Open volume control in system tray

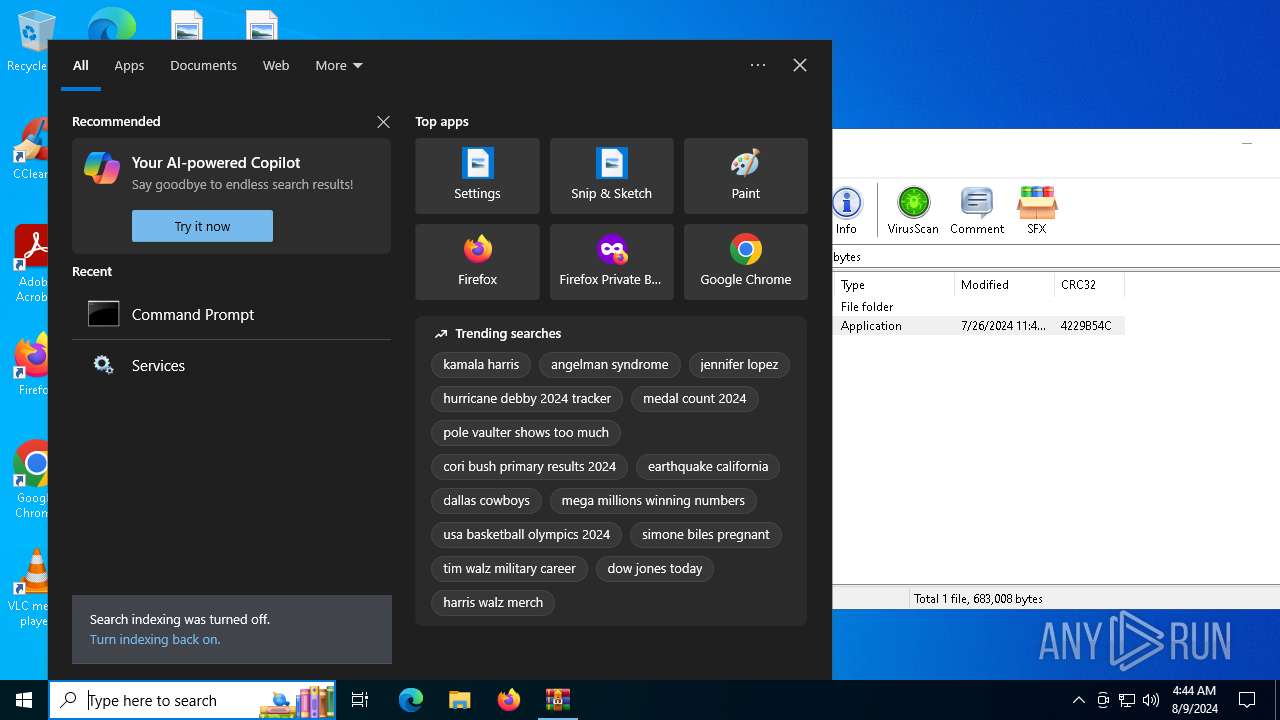coord(1151,700)
